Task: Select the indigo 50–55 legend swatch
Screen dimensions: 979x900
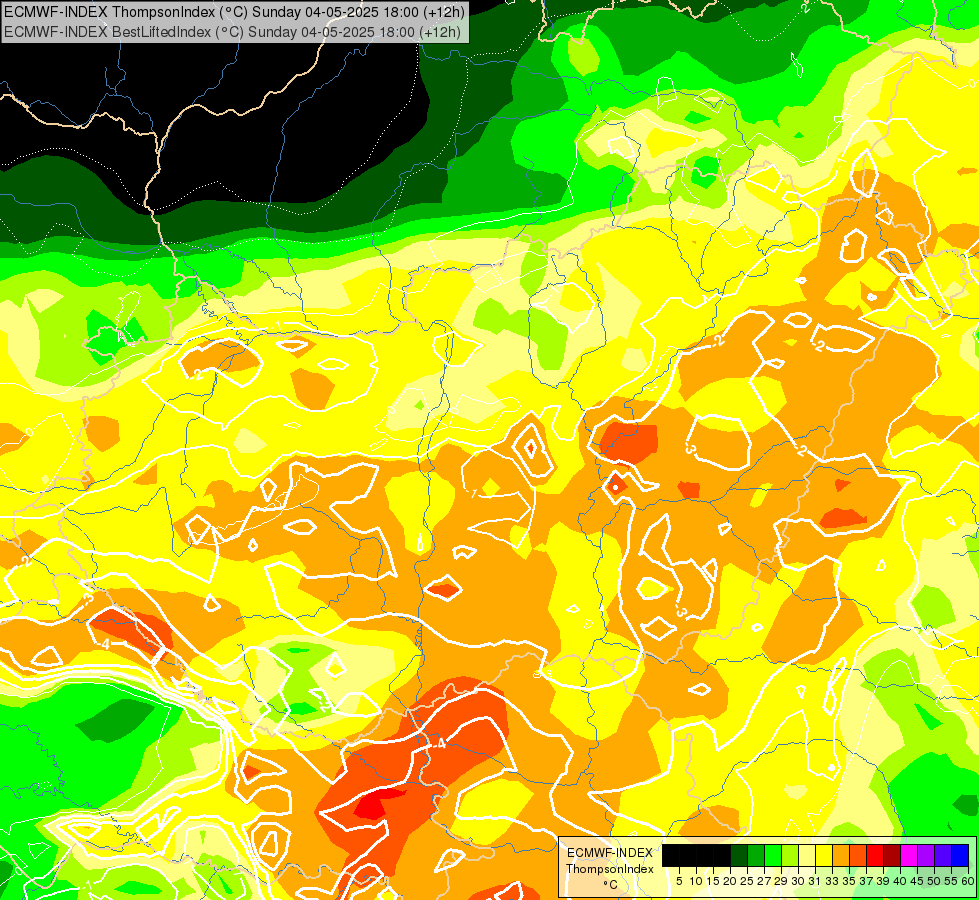Action: click(x=943, y=855)
